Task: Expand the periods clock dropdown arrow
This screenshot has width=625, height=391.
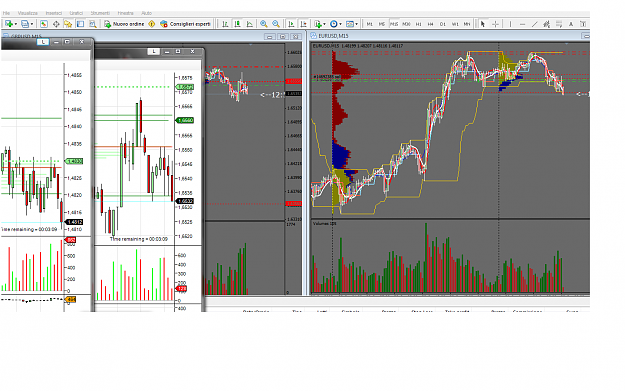Action: tap(340, 24)
